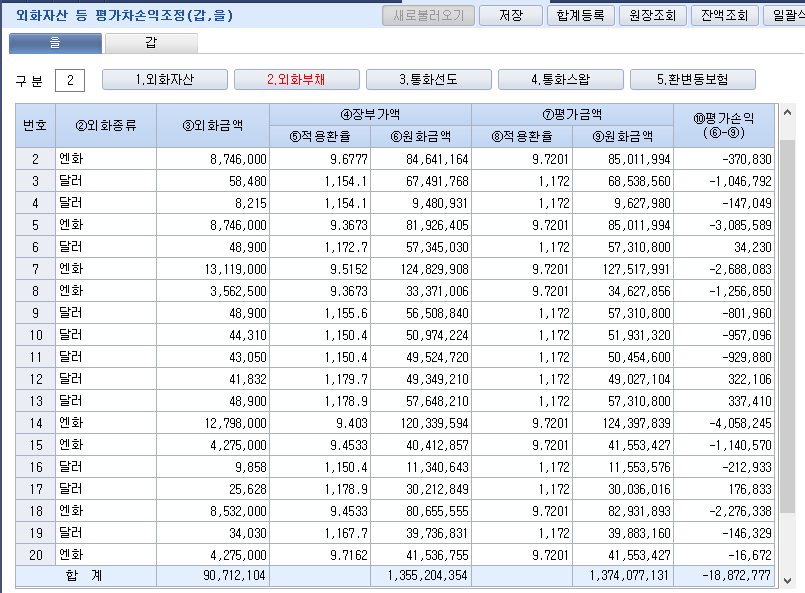Viewport: 805px width, 593px height.
Task: Select the 3.통화선도 category
Action: point(429,80)
